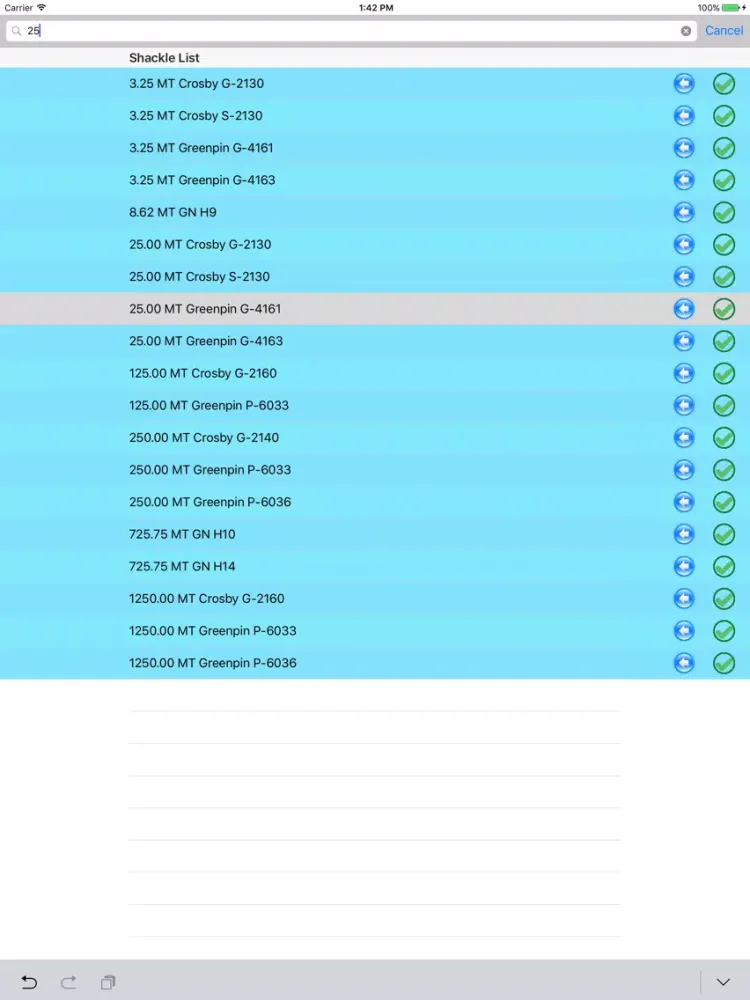Toggle green checkmark for 125.00 MT Greenpin P-6033

(x=724, y=406)
